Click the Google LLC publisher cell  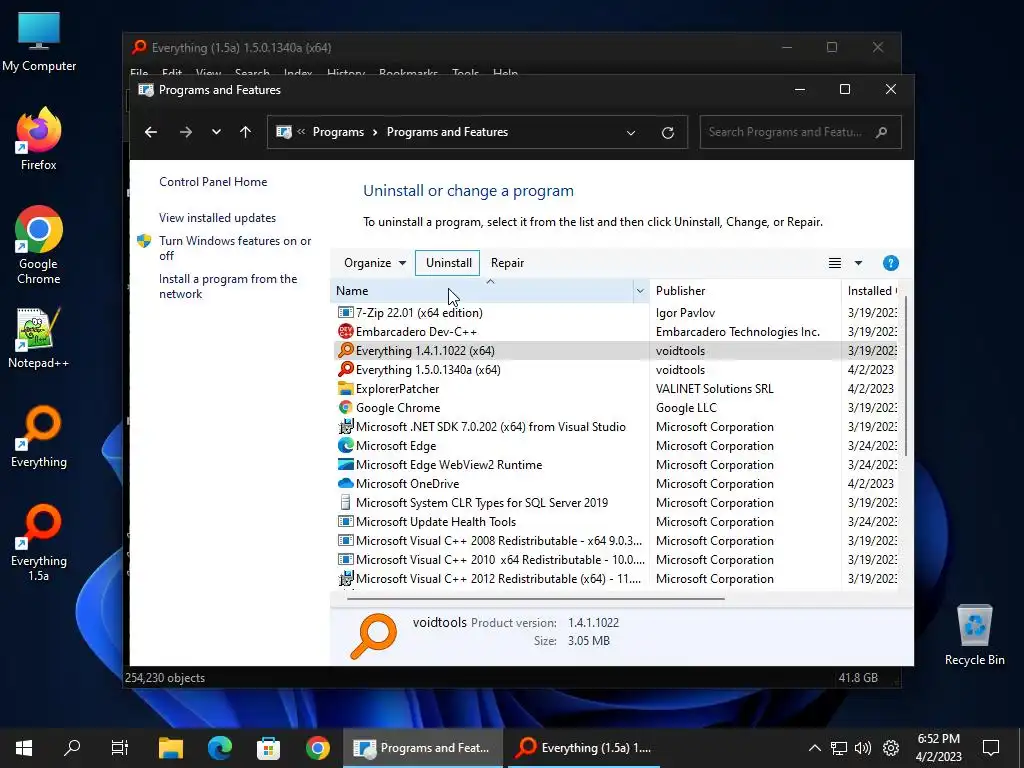686,408
